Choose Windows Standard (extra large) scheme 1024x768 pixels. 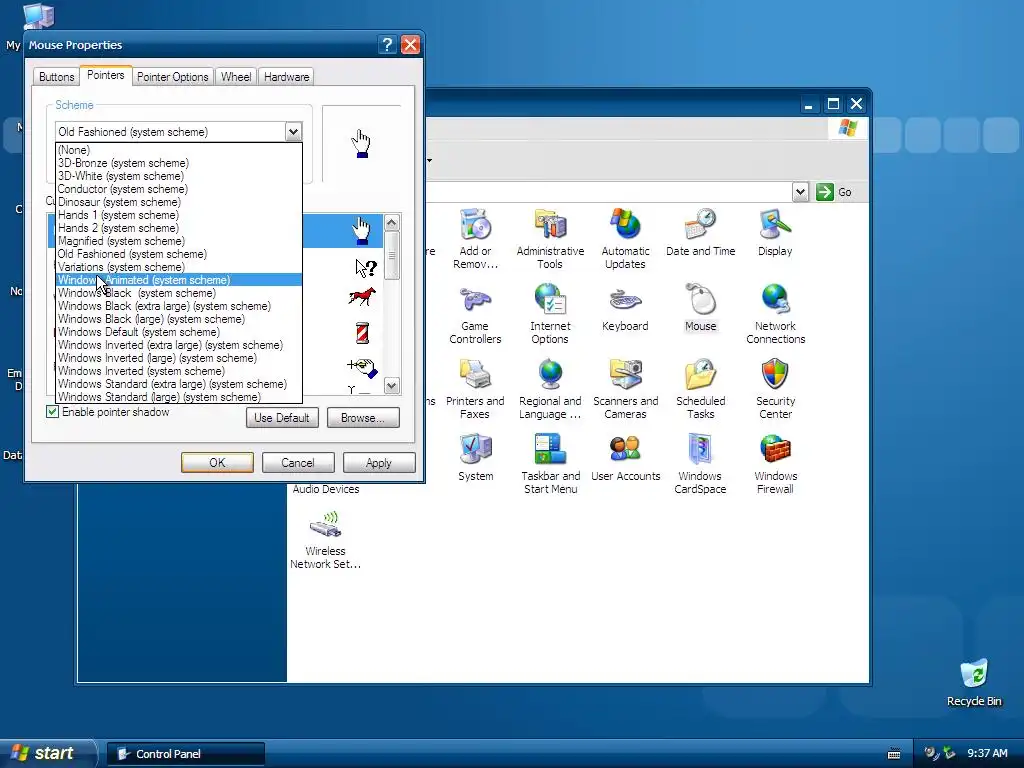pyautogui.click(x=178, y=384)
